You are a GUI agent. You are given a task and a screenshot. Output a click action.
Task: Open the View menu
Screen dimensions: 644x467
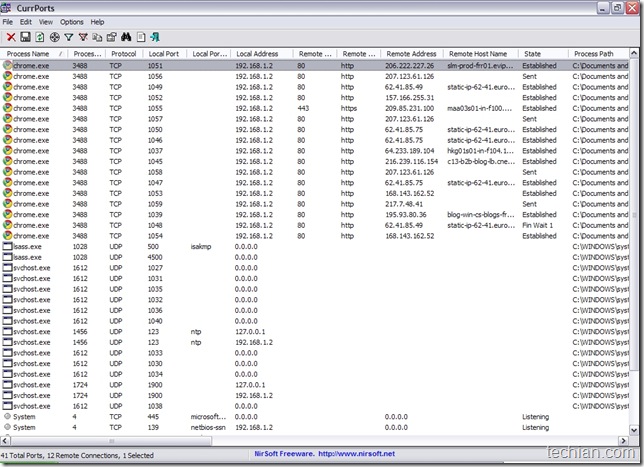click(x=46, y=22)
